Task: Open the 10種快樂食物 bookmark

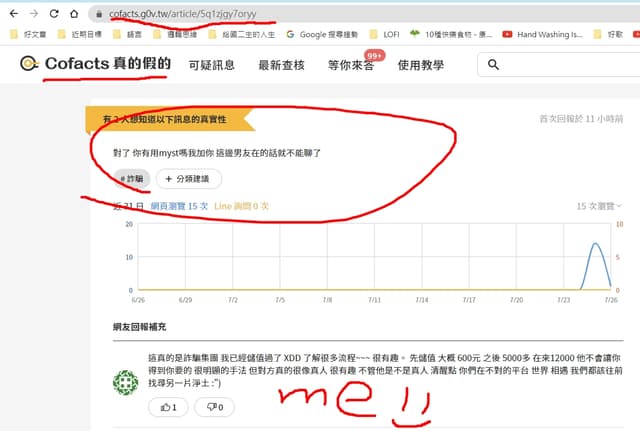Action: [451, 34]
